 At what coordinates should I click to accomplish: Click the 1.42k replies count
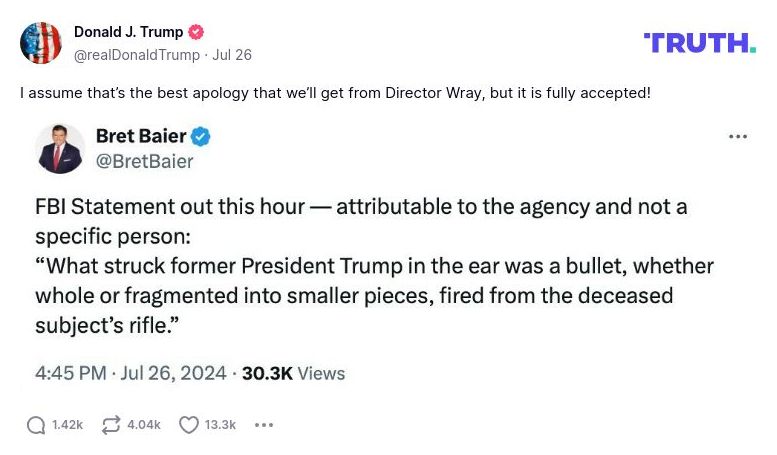pyautogui.click(x=67, y=425)
